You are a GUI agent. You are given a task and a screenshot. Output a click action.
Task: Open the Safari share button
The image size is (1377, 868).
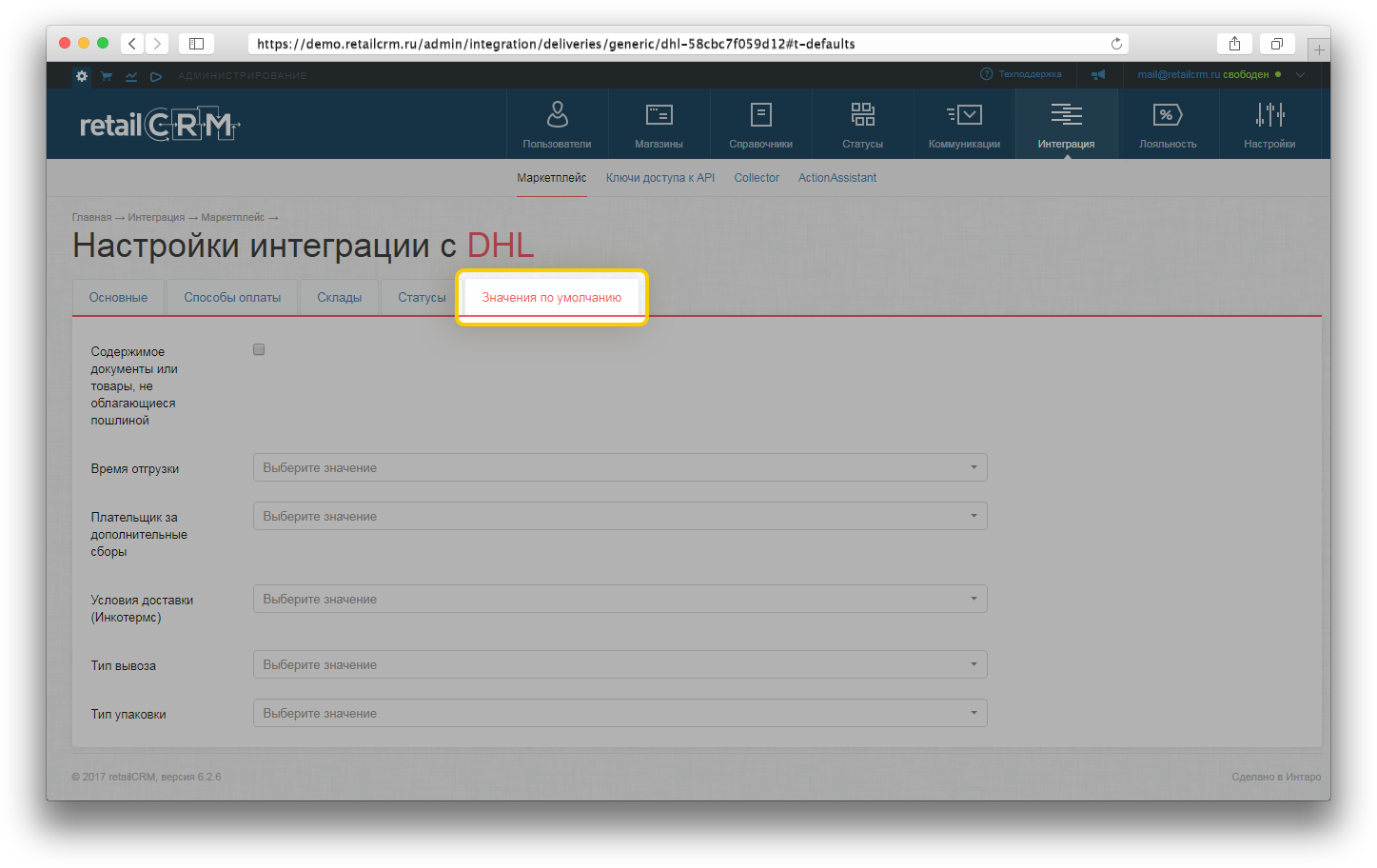coord(1234,44)
